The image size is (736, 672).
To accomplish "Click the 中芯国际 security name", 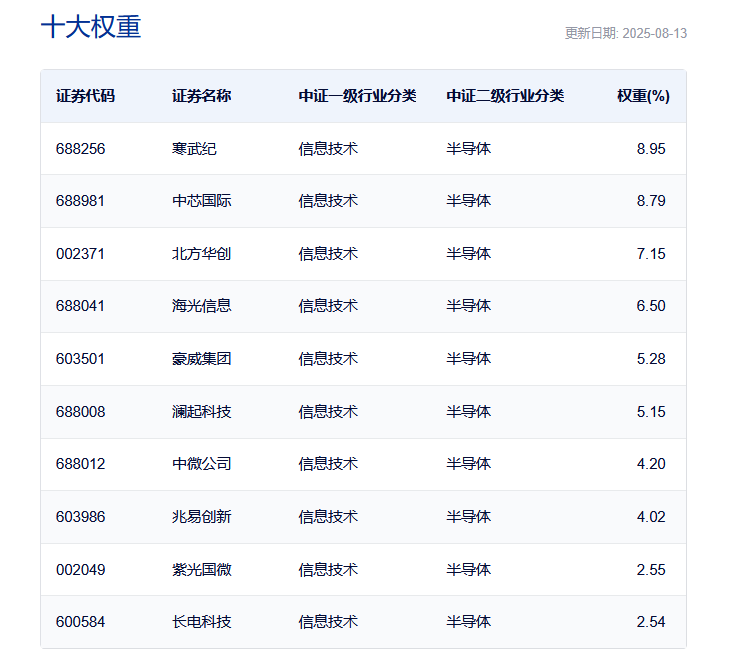I will click(x=201, y=201).
